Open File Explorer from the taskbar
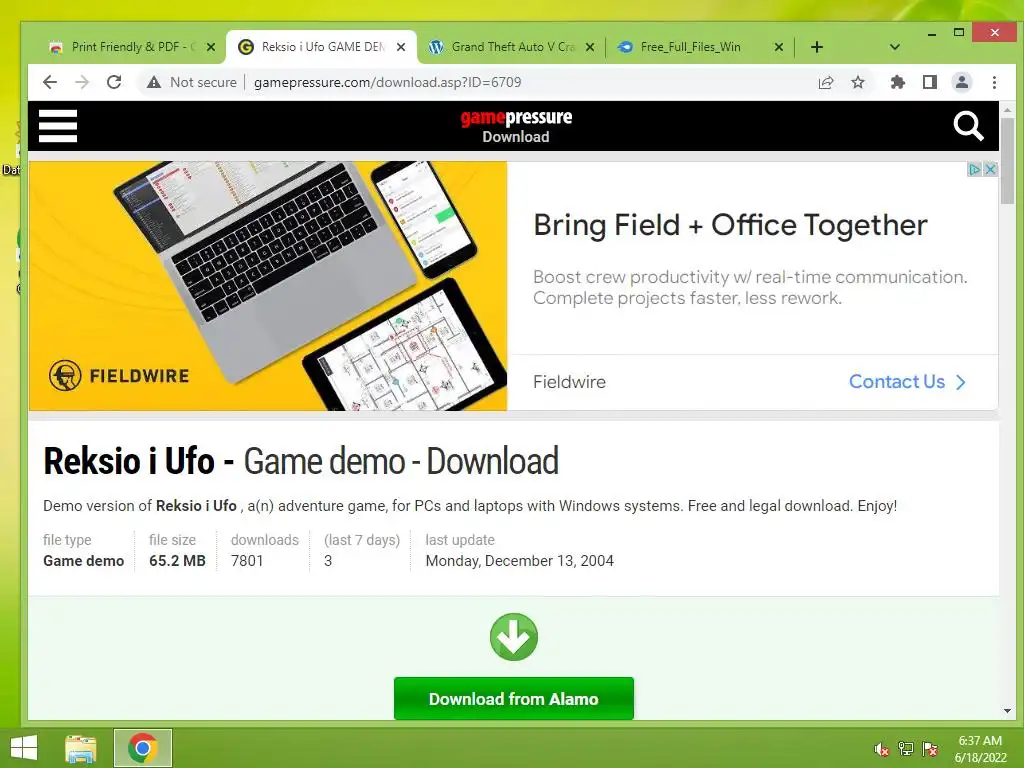 (81, 748)
